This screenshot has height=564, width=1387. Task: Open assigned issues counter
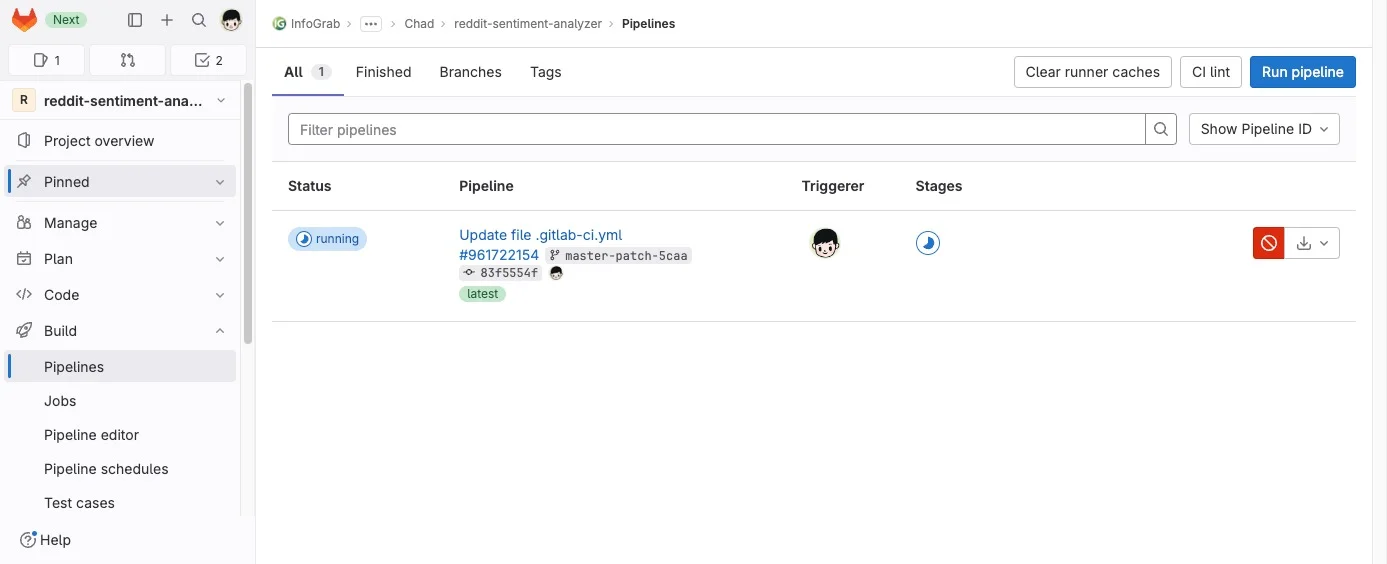(x=47, y=60)
